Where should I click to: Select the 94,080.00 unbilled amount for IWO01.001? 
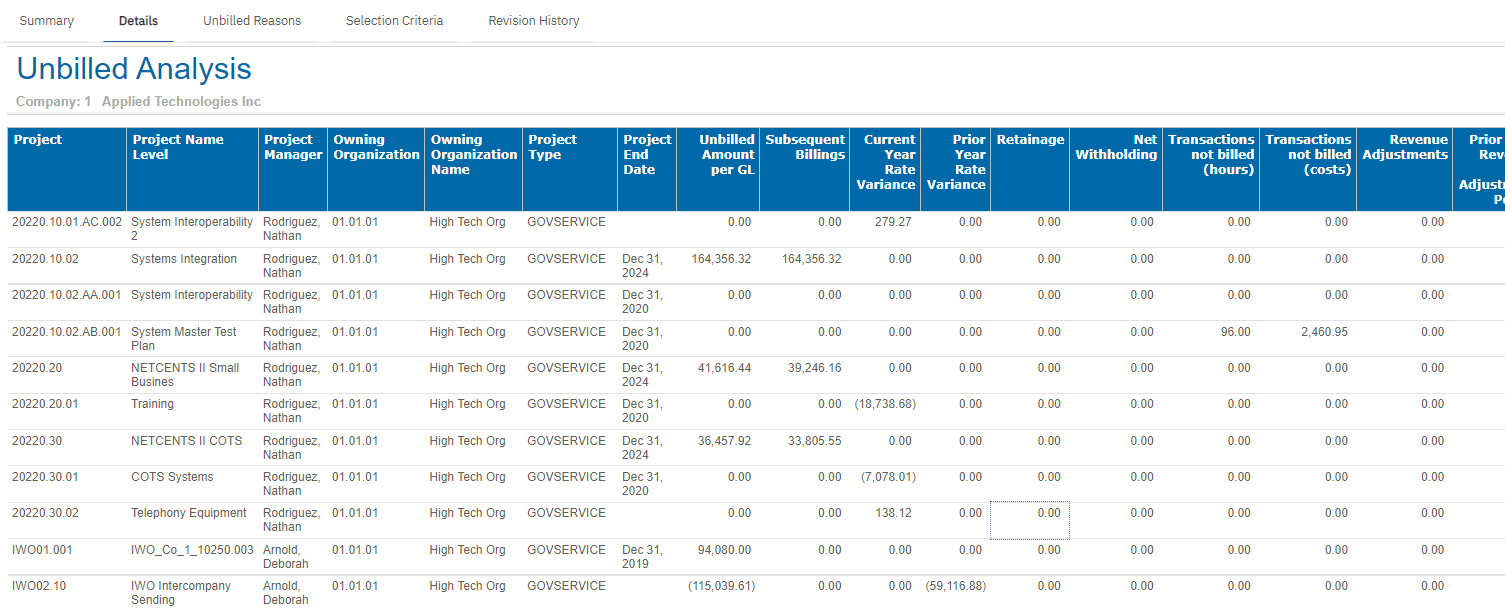coord(722,550)
